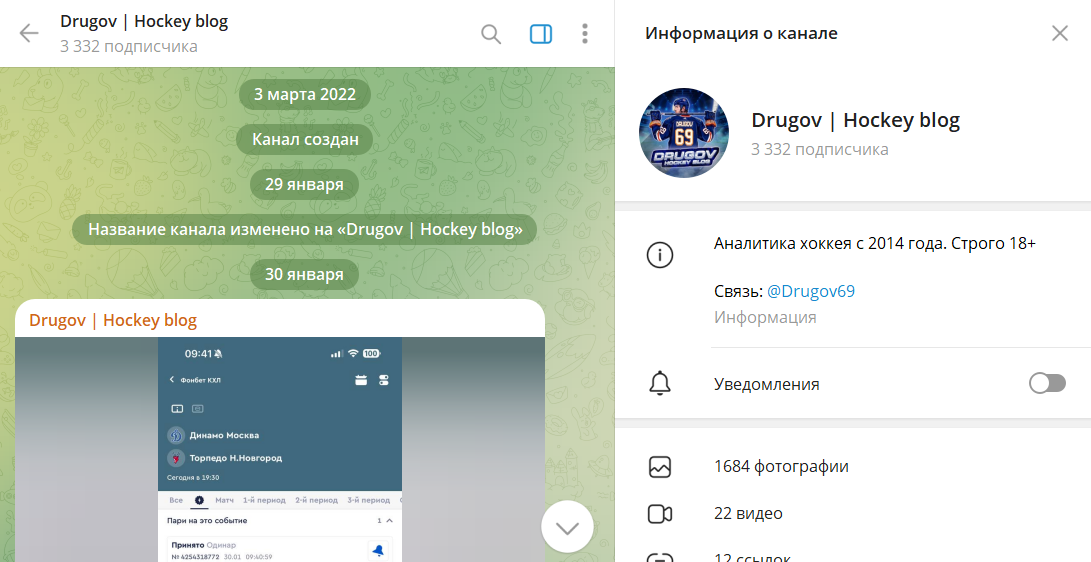The width and height of the screenshot is (1091, 562).
Task: Click the bell icon next to Уведомления
Action: pyautogui.click(x=660, y=384)
